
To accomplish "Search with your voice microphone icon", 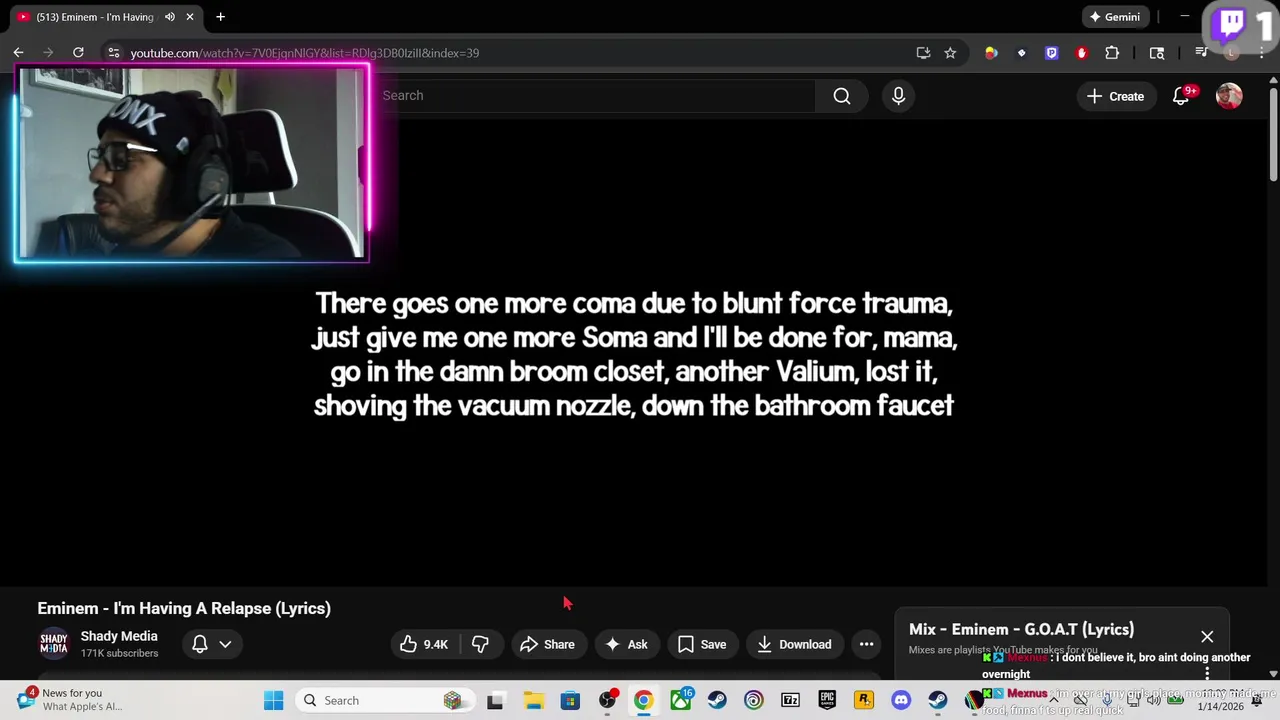I will pos(898,96).
